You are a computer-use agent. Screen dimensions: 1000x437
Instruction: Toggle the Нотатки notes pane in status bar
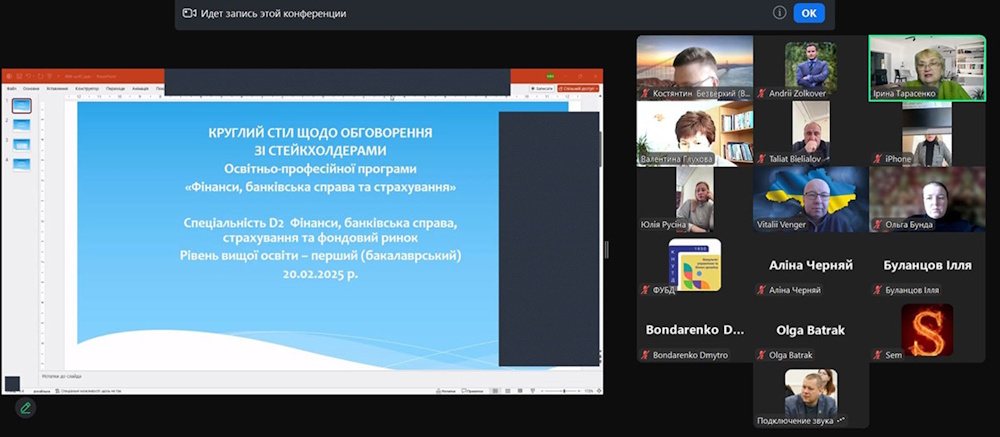(446, 390)
